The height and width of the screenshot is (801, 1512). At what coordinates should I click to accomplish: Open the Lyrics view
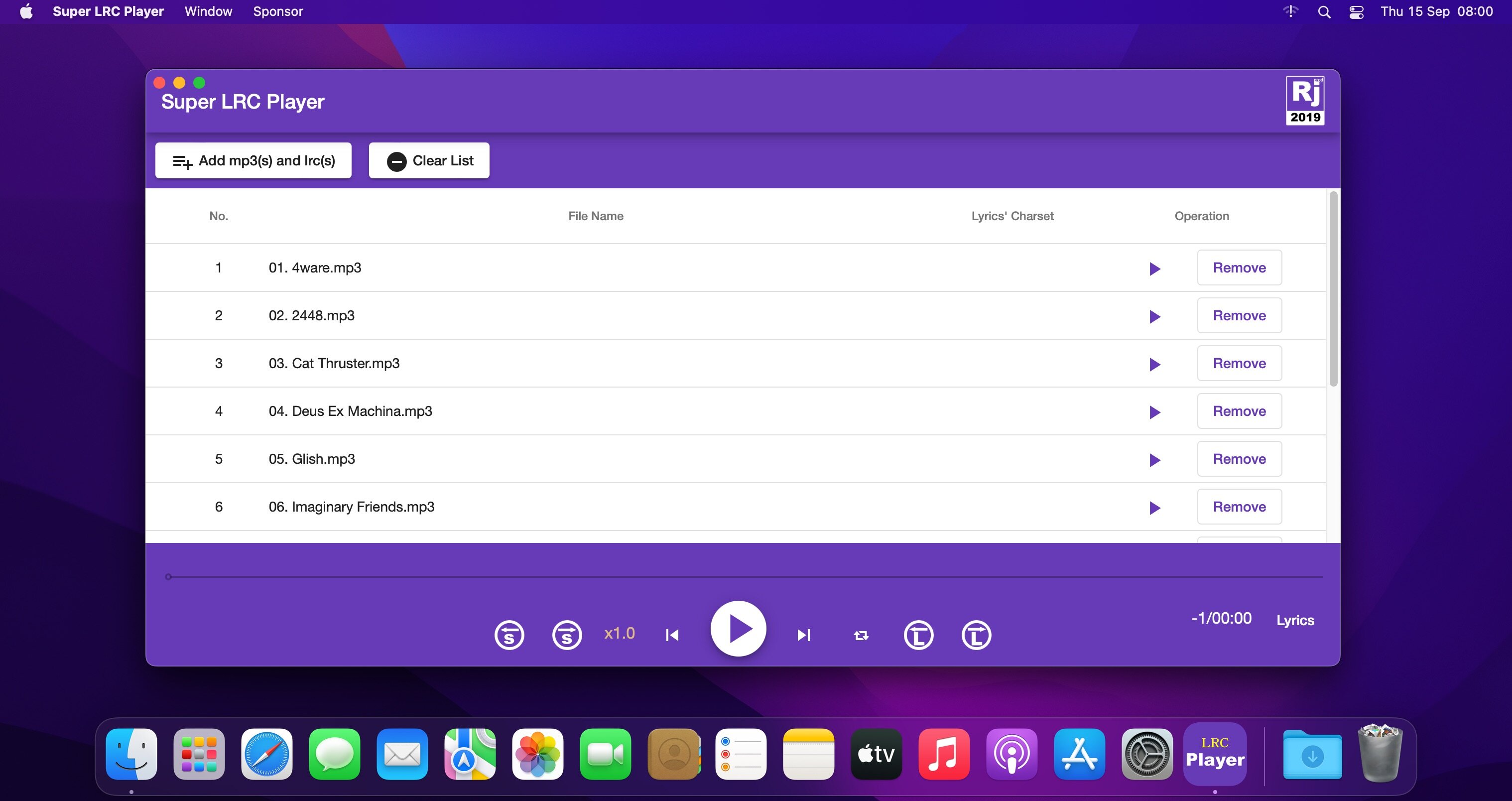[x=1295, y=620]
